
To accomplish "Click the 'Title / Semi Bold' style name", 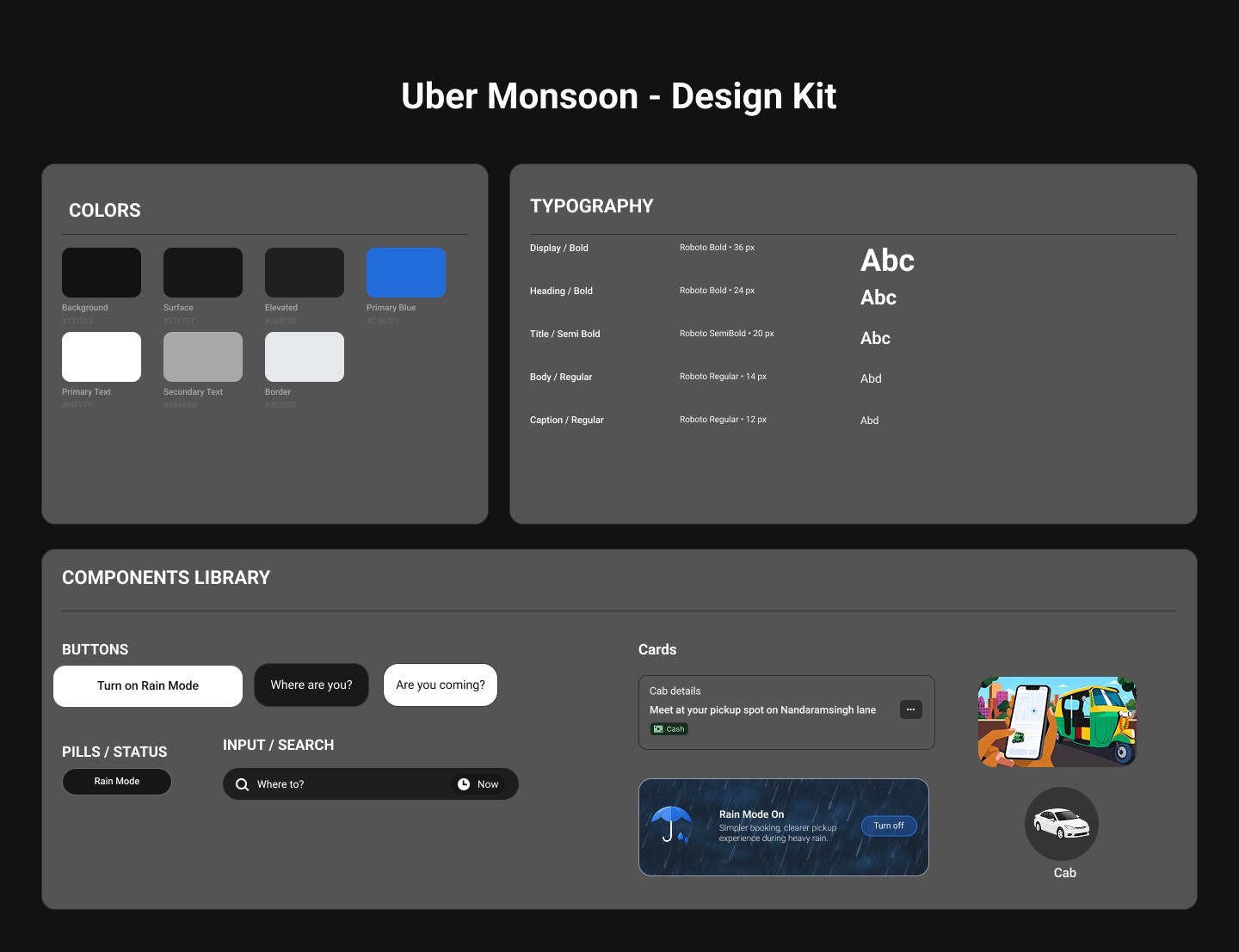I will 565,334.
